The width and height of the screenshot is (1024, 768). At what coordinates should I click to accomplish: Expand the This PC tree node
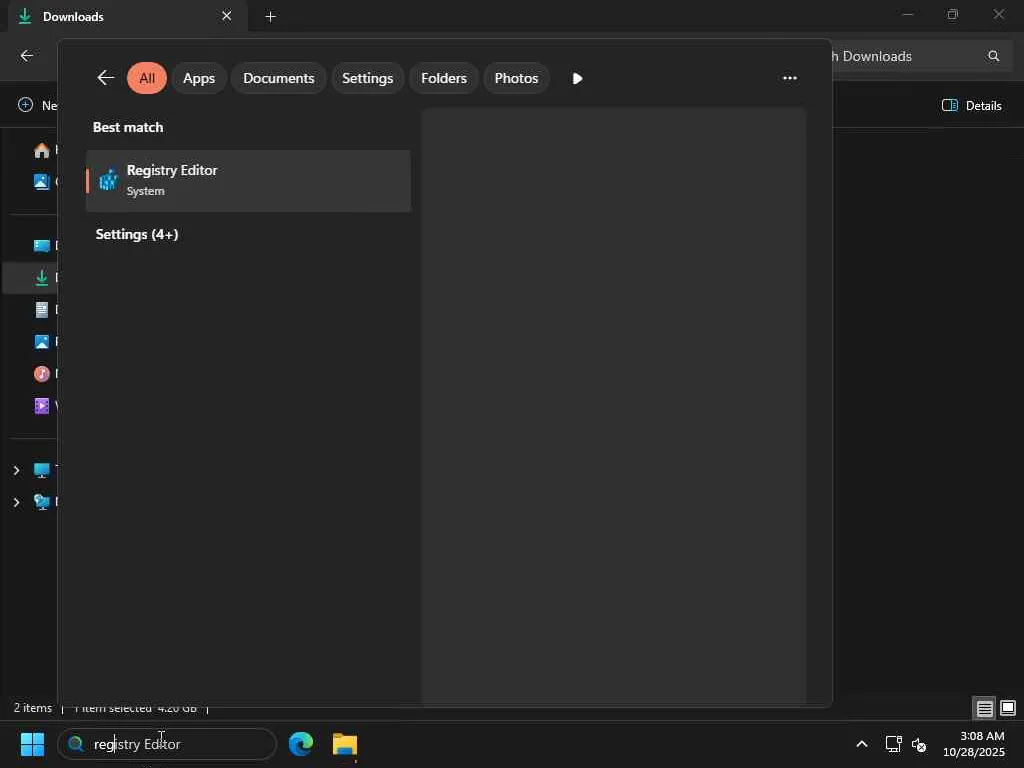tap(16, 470)
